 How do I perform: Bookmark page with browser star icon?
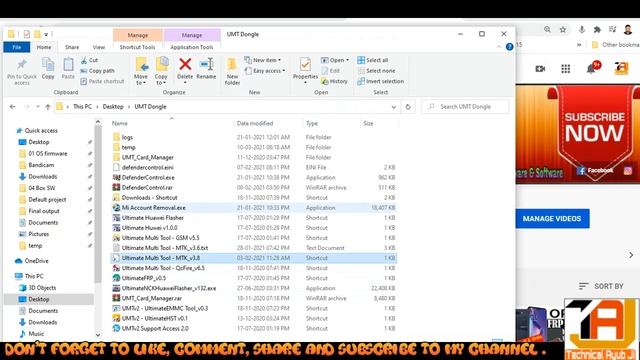[x=563, y=29]
